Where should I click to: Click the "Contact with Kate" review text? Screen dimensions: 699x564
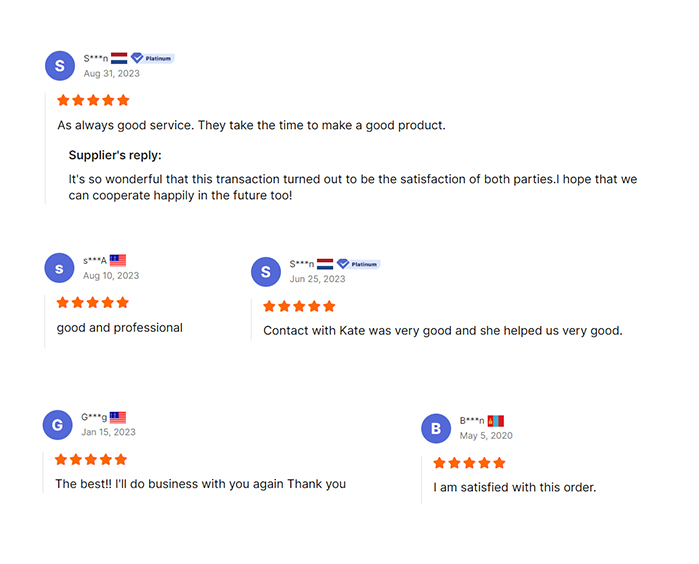coord(442,330)
